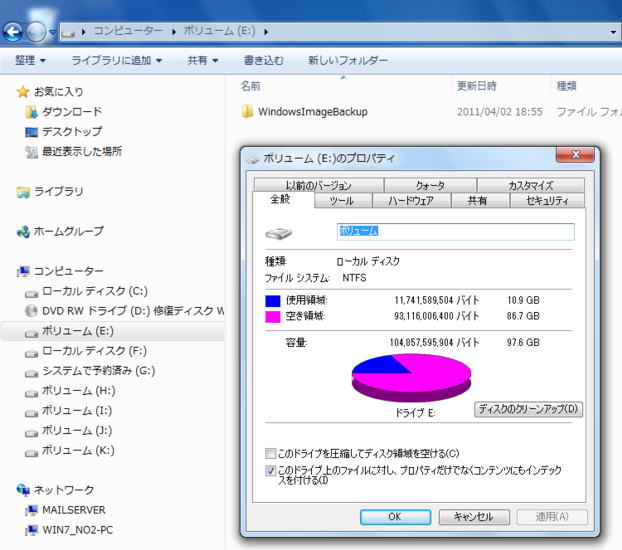The width and height of the screenshot is (622, 550).
Task: Click the キャンセル button
Action: pos(474,517)
